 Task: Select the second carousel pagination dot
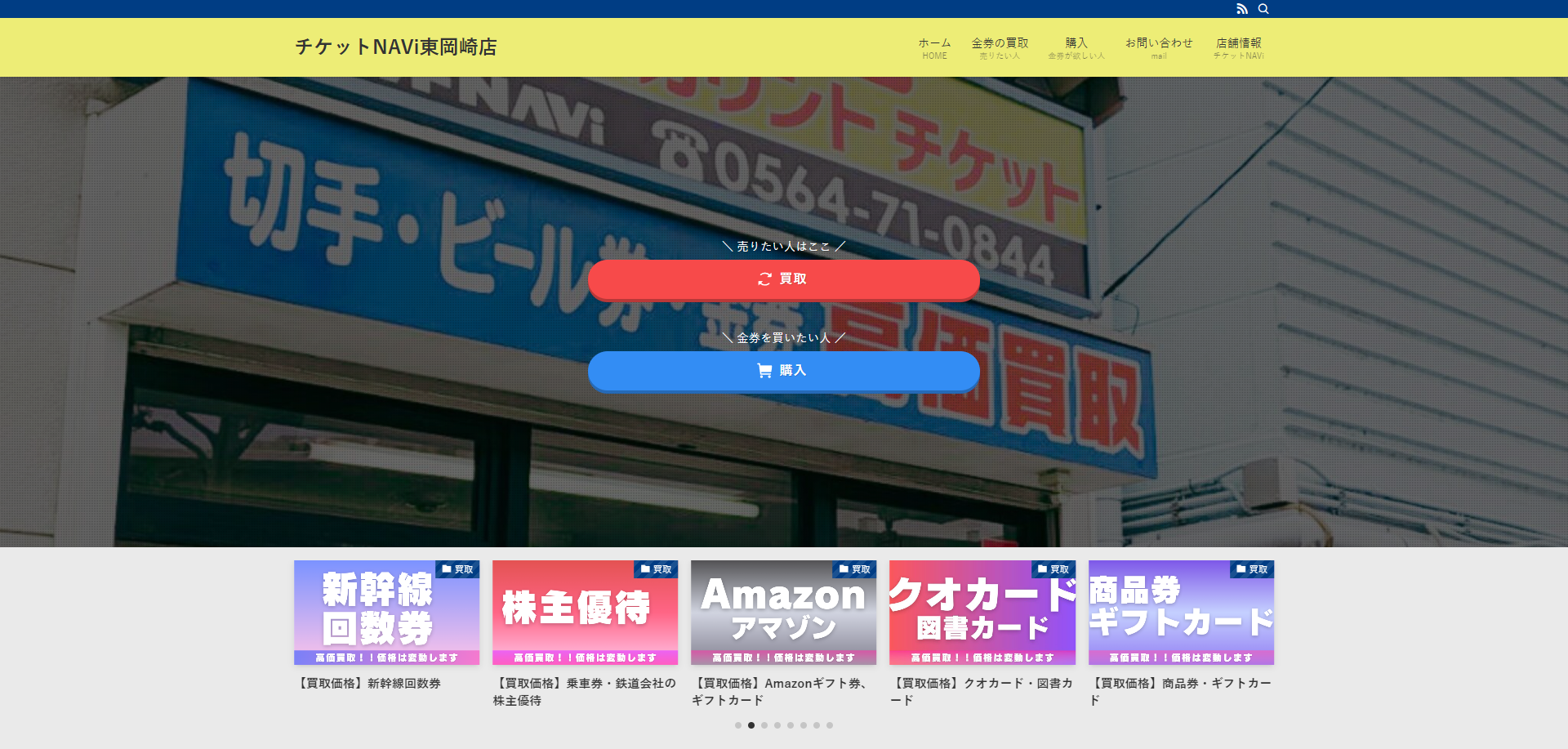click(x=751, y=724)
